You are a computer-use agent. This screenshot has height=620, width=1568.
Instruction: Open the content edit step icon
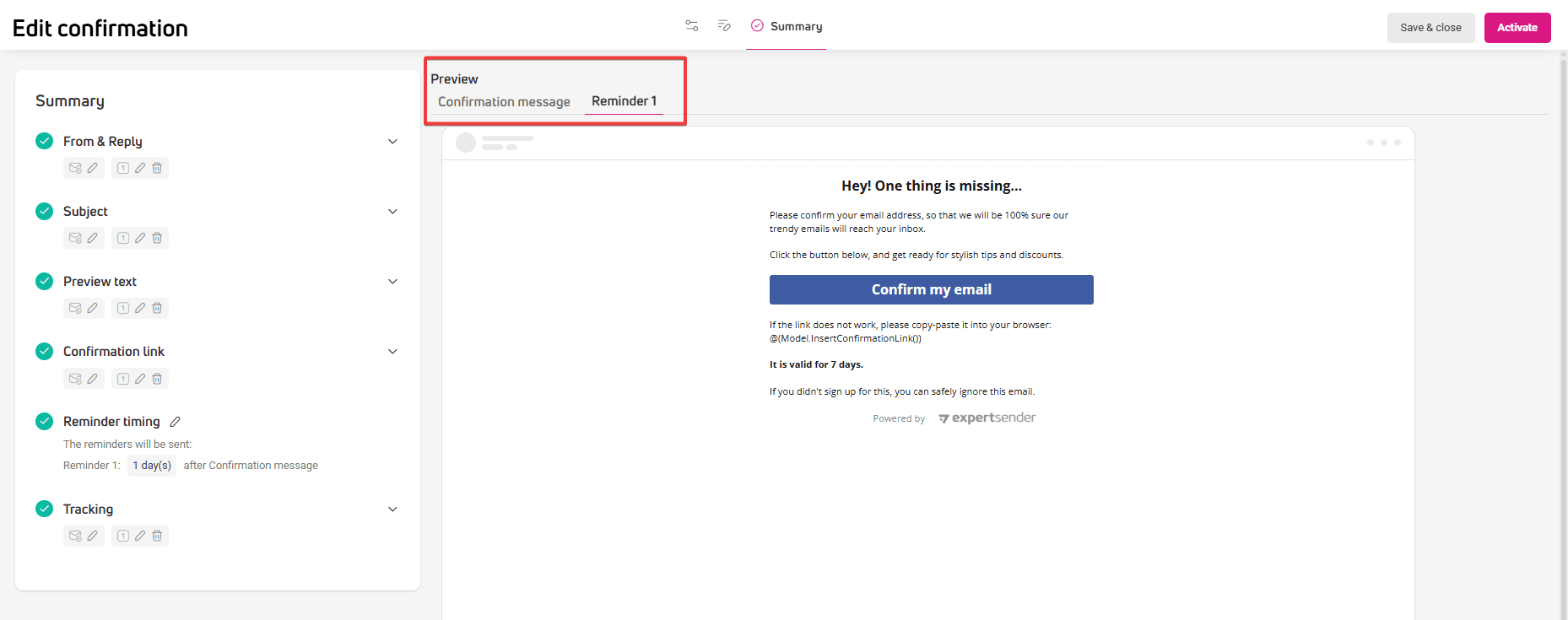pyautogui.click(x=724, y=26)
